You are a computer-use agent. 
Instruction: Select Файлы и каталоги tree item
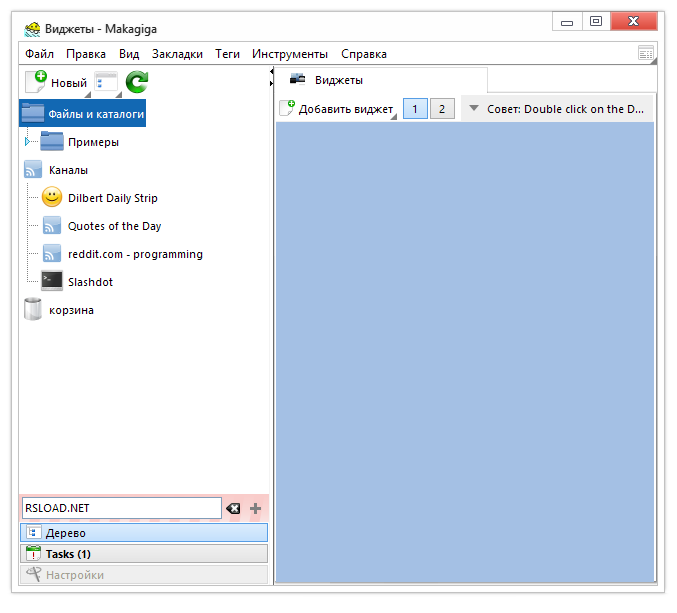82,113
